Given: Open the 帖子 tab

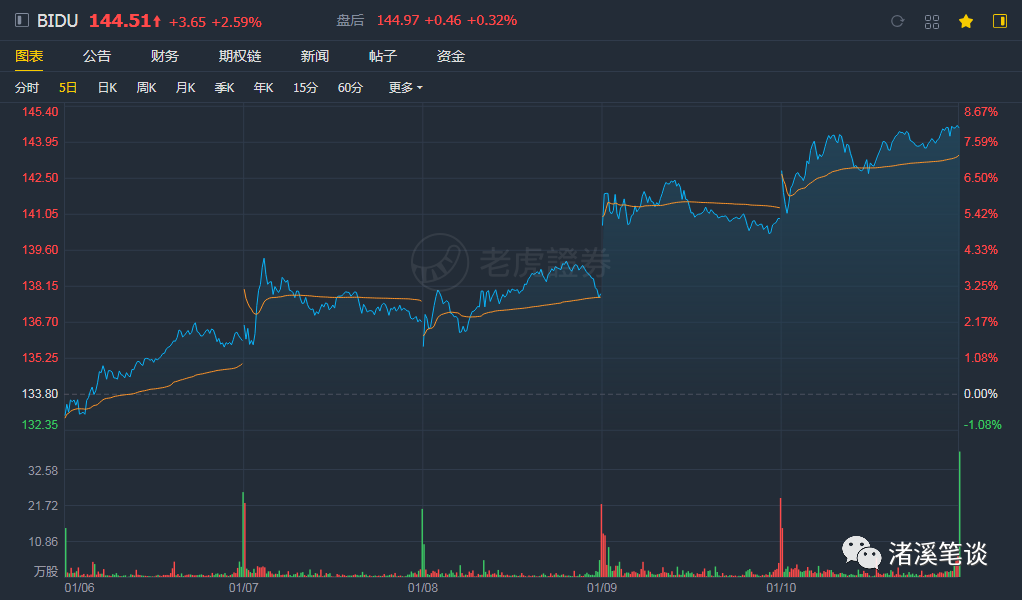Looking at the screenshot, I should coord(383,56).
